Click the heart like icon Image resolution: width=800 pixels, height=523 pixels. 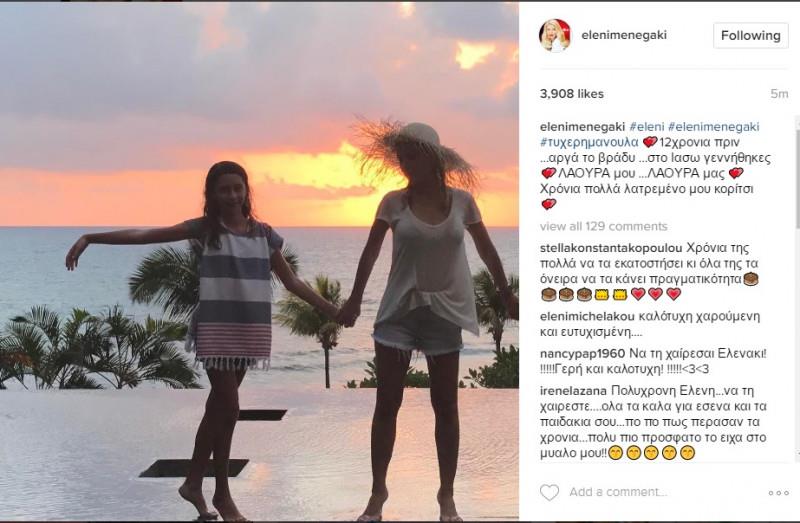point(549,492)
